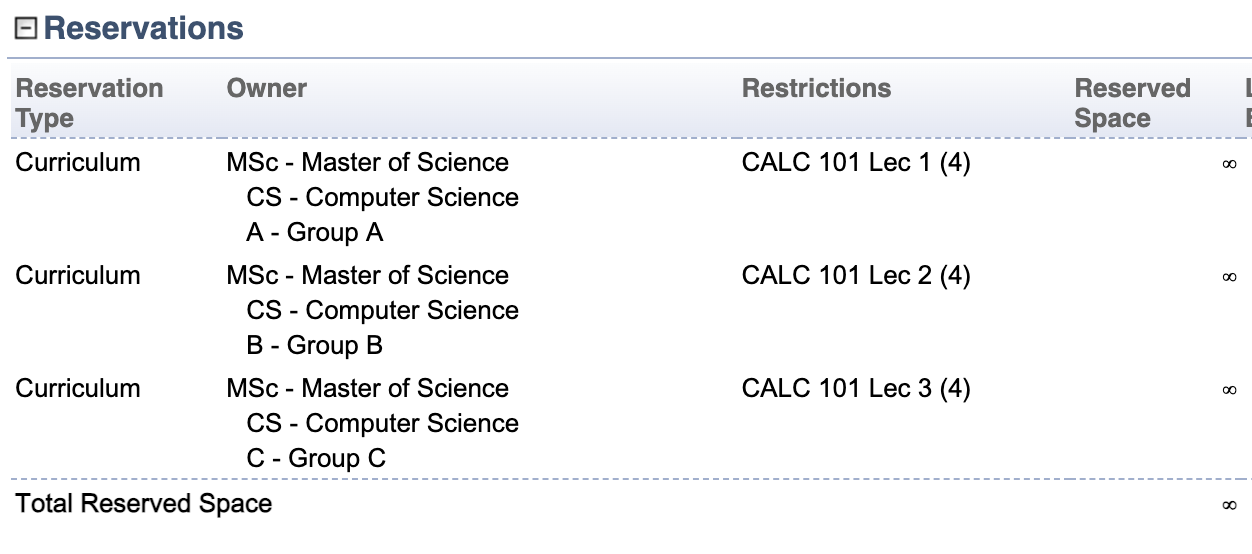
Task: Click infinity reserved space for Lec 3
Action: pyautogui.click(x=1229, y=390)
